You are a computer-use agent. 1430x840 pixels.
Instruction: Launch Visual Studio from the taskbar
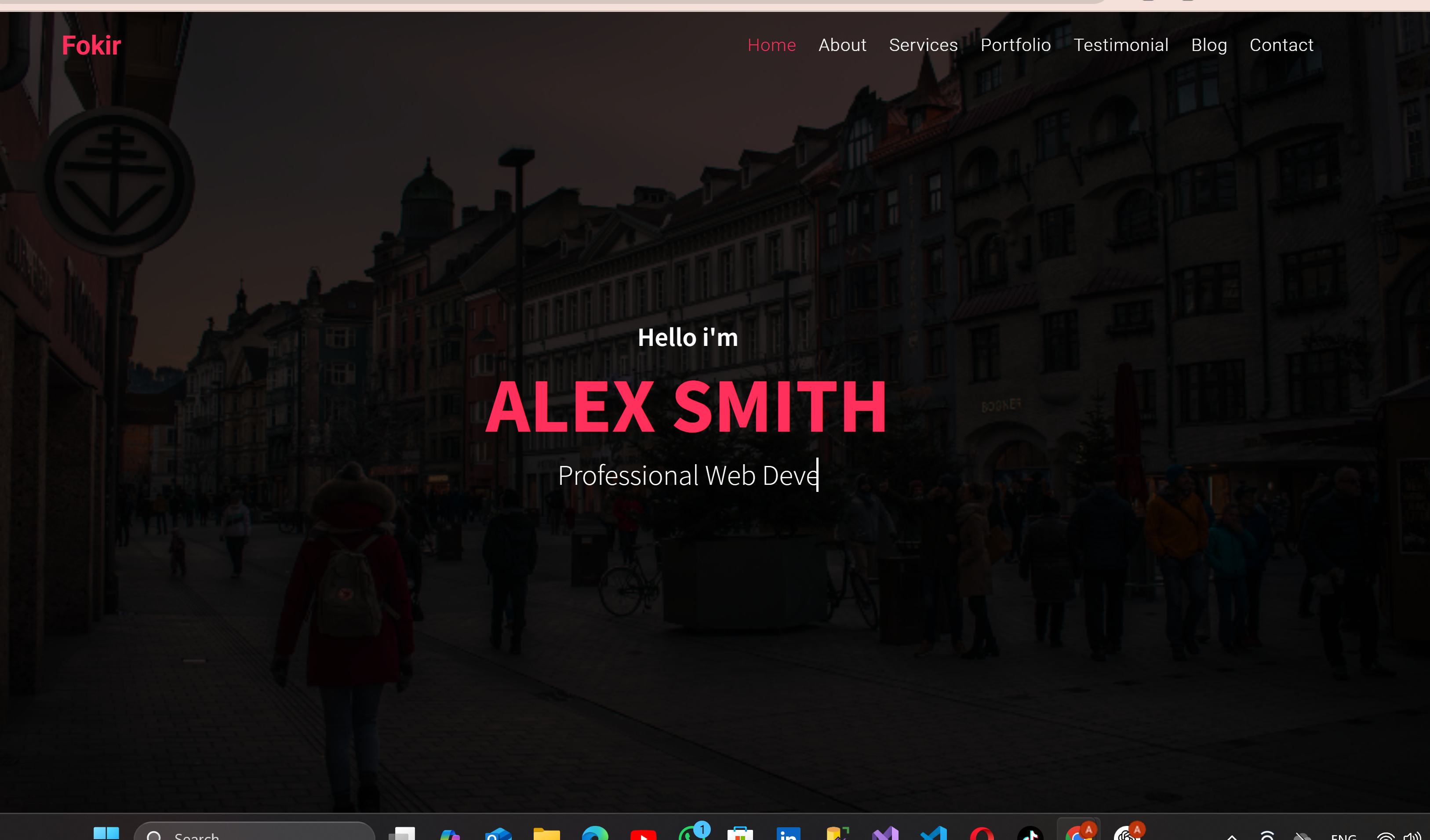pyautogui.click(x=885, y=833)
